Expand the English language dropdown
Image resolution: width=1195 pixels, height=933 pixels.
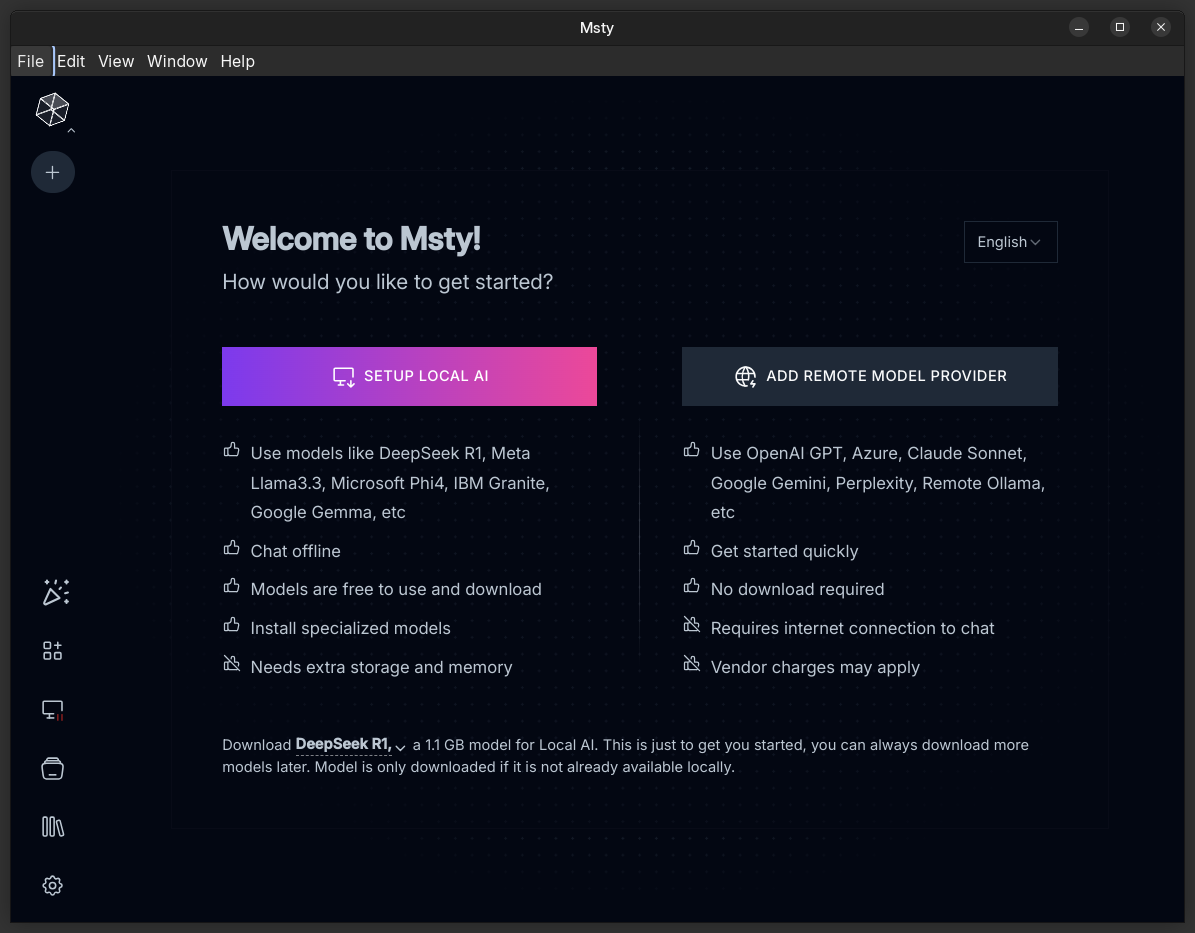[1010, 242]
